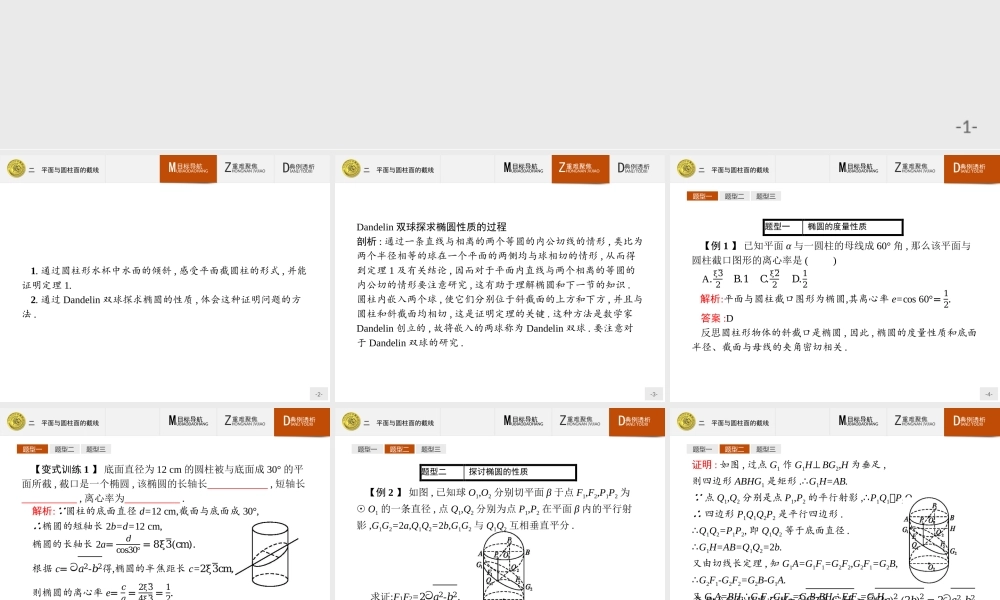Click the -2- page marker on the first slide
The height and width of the screenshot is (600, 1000).
(320, 393)
